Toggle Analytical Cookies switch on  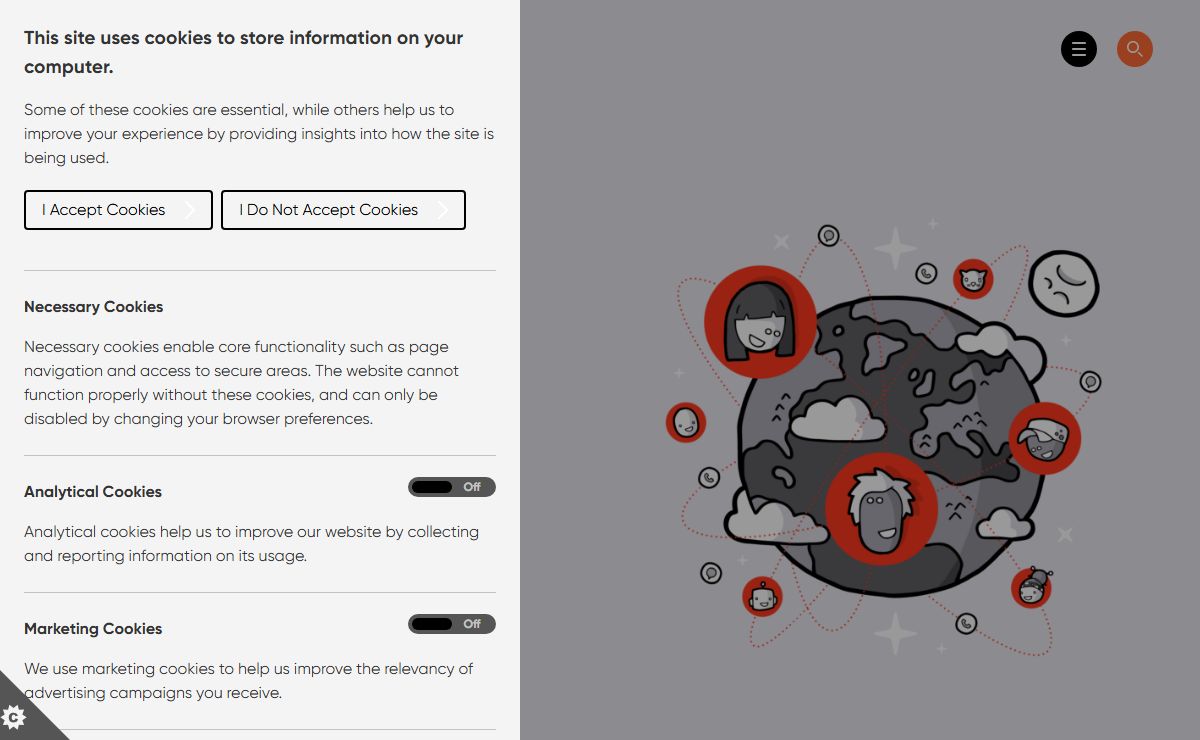452,487
